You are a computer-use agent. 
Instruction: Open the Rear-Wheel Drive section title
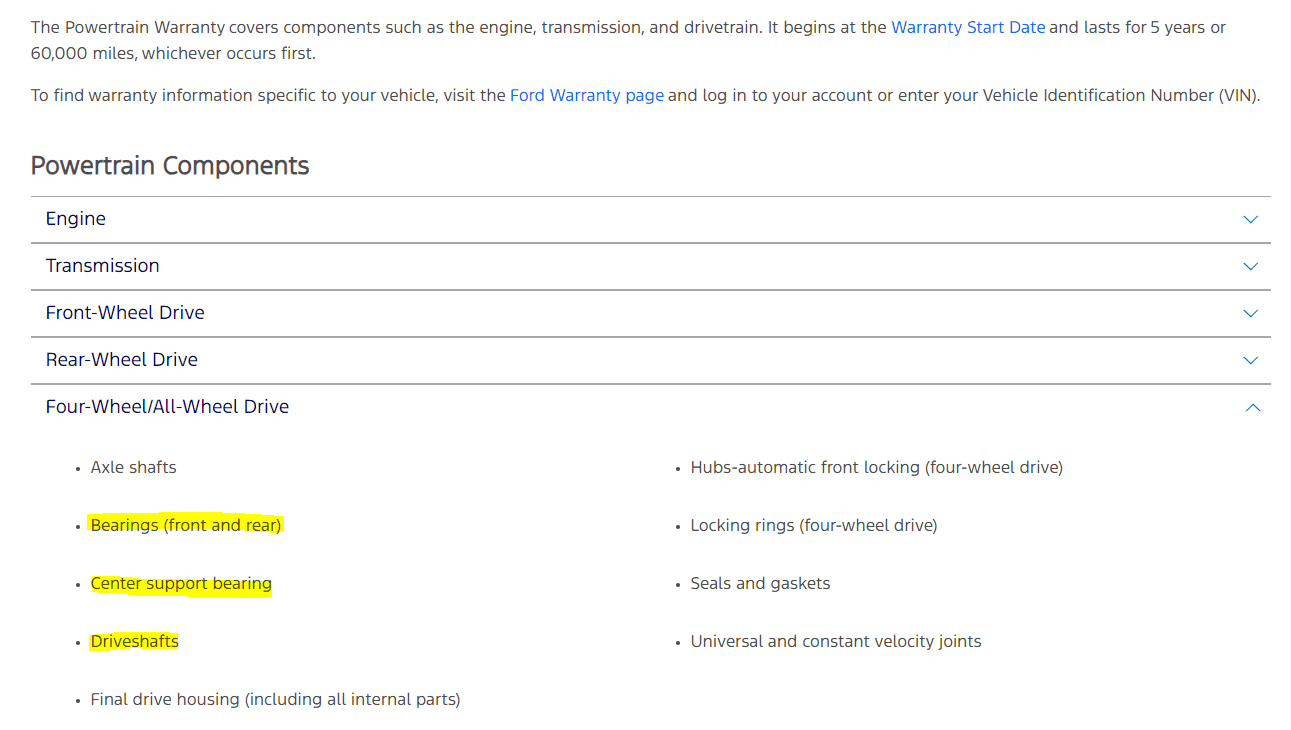point(122,360)
